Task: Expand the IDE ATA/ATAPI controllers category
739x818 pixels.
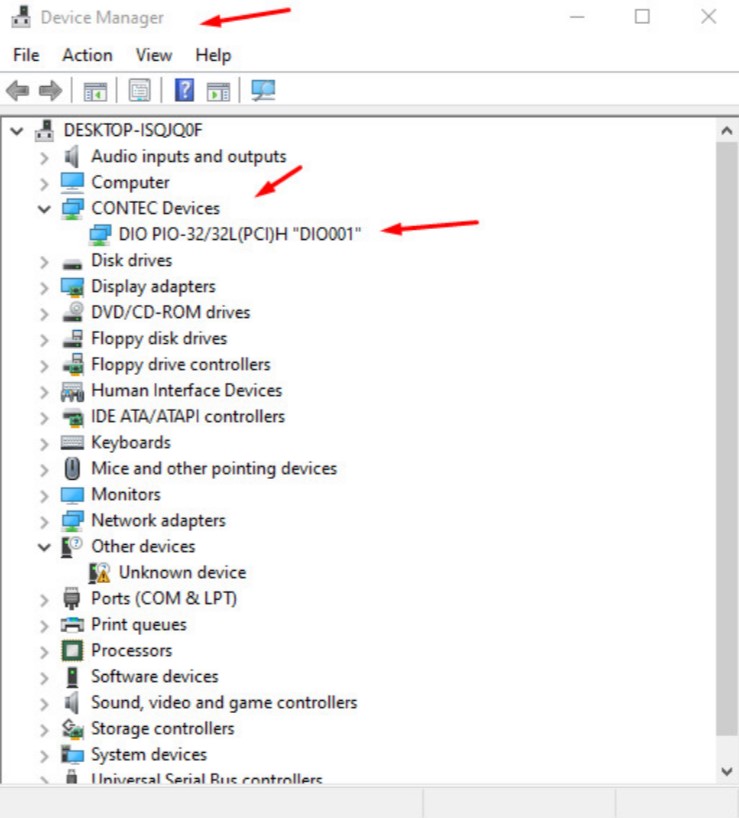Action: (x=44, y=418)
